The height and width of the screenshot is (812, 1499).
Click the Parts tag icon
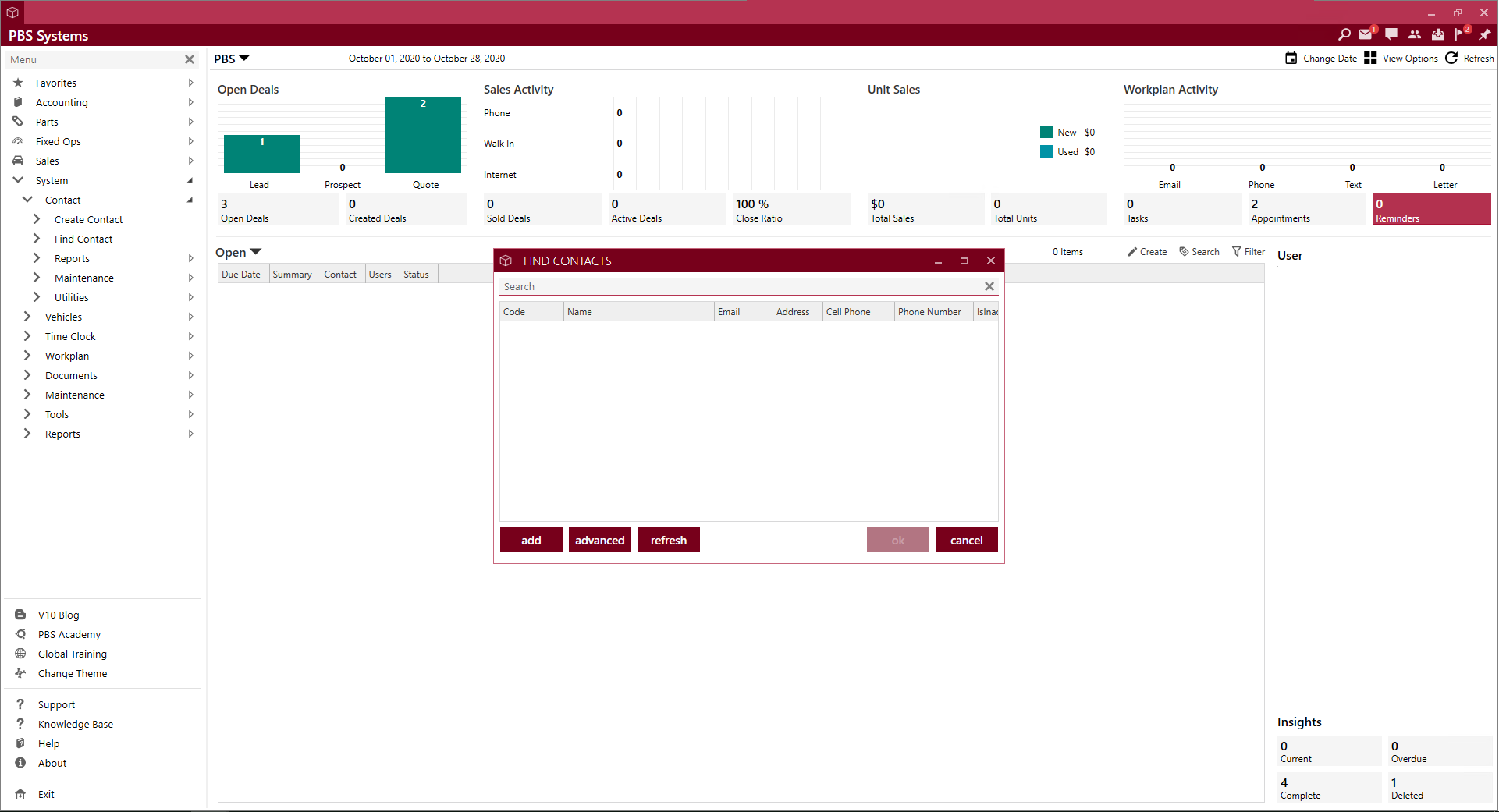pos(18,122)
